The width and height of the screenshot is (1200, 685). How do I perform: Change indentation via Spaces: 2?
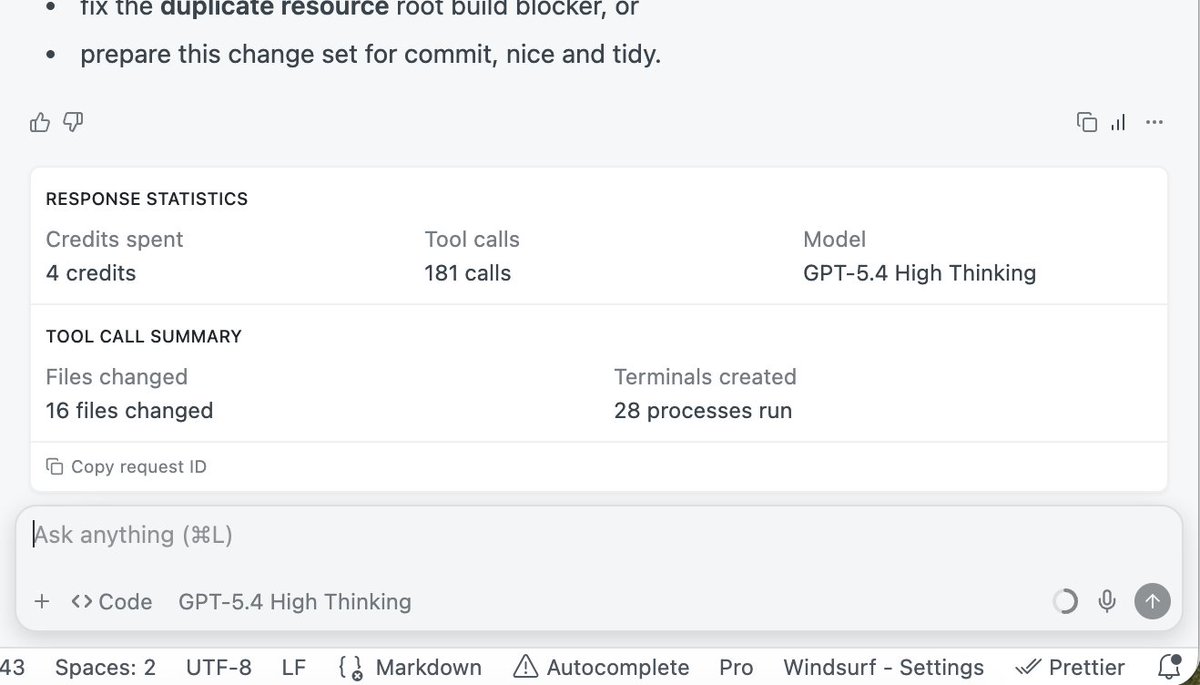[x=105, y=667]
